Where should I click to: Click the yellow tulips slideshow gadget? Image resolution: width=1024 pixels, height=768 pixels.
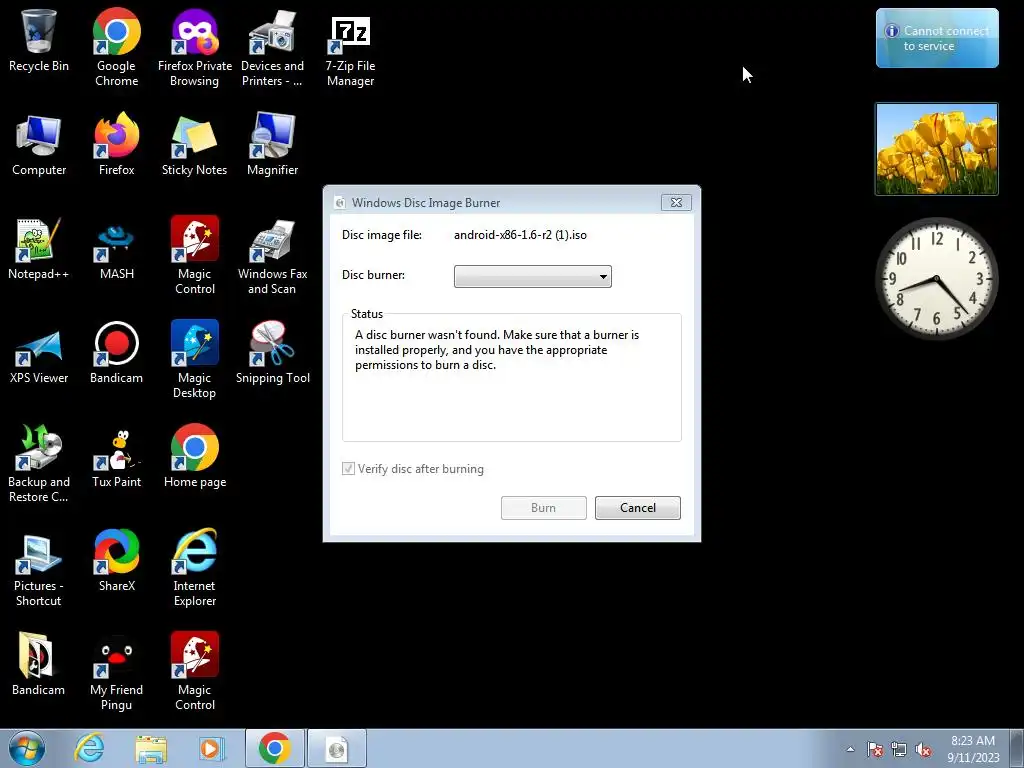(x=936, y=149)
